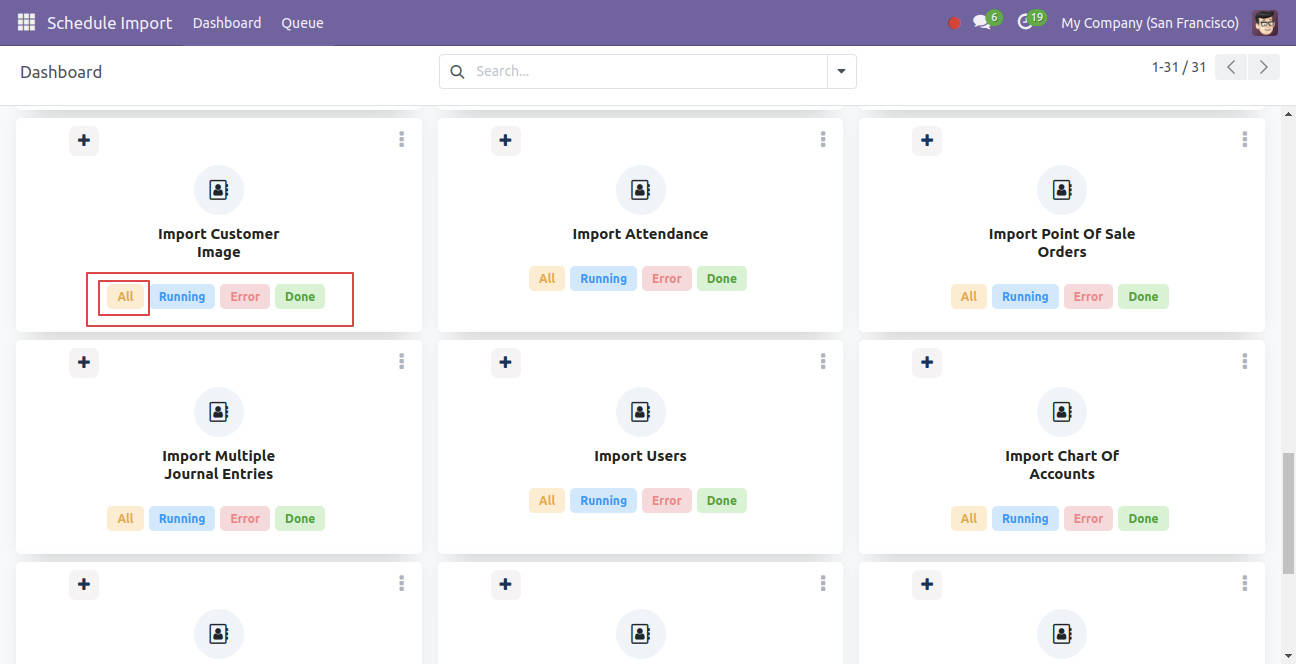Show Running jobs for Import Attendance

[604, 279]
